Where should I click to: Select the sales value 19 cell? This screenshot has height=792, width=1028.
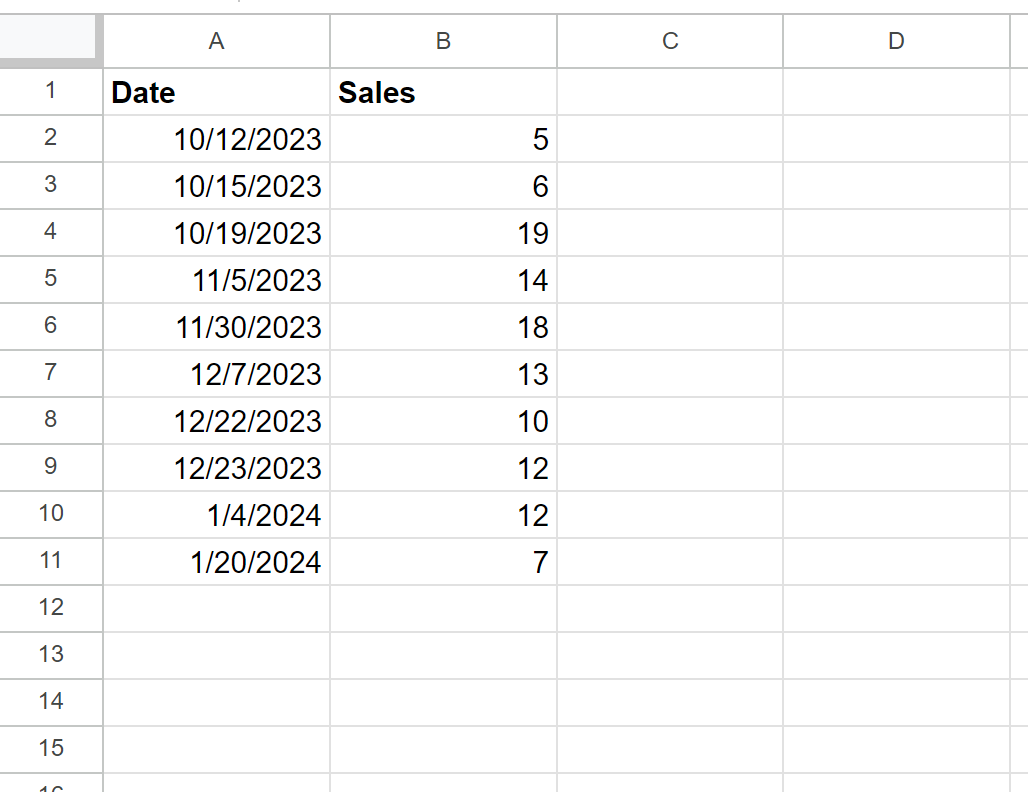click(443, 233)
